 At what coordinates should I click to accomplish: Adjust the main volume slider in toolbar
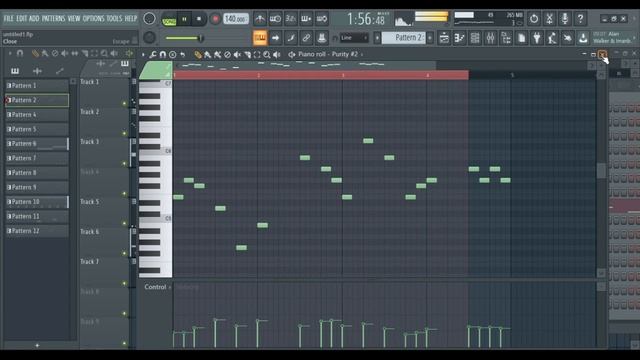pyautogui.click(x=184, y=38)
